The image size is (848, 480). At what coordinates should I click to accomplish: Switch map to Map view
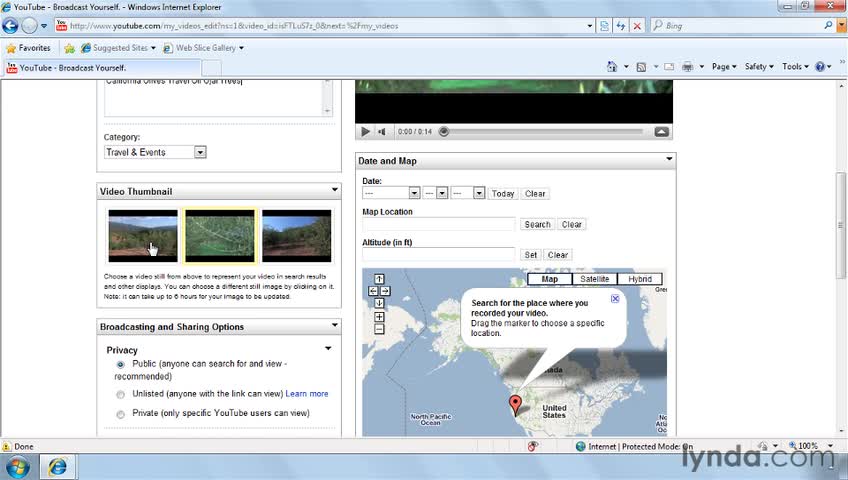click(549, 279)
